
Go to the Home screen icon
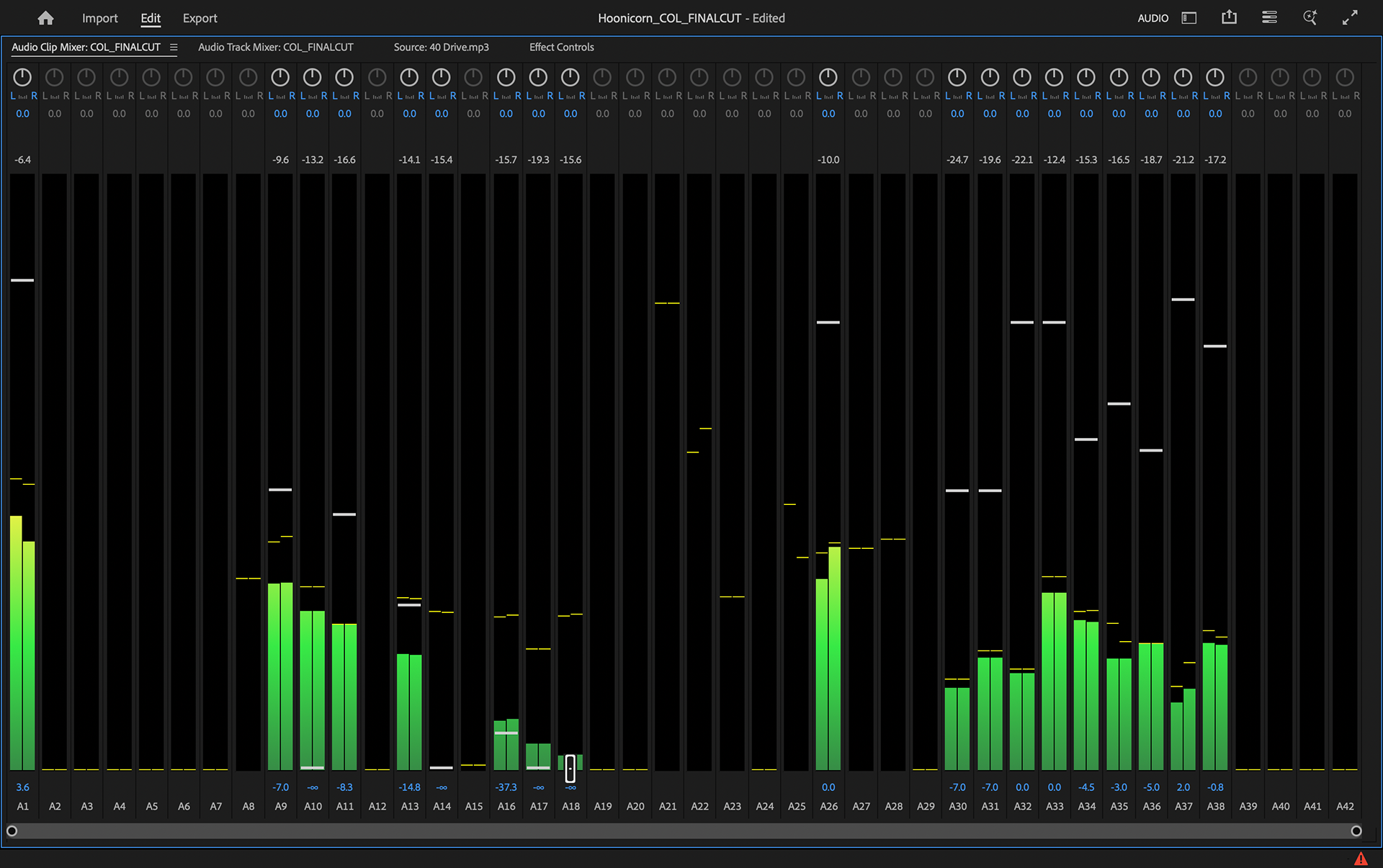[x=45, y=18]
